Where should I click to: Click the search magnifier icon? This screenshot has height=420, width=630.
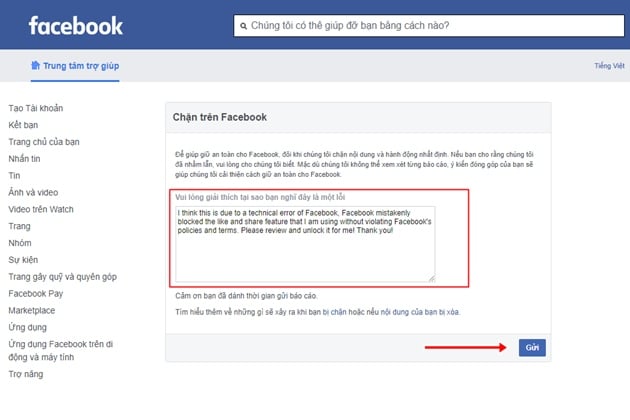point(243,26)
